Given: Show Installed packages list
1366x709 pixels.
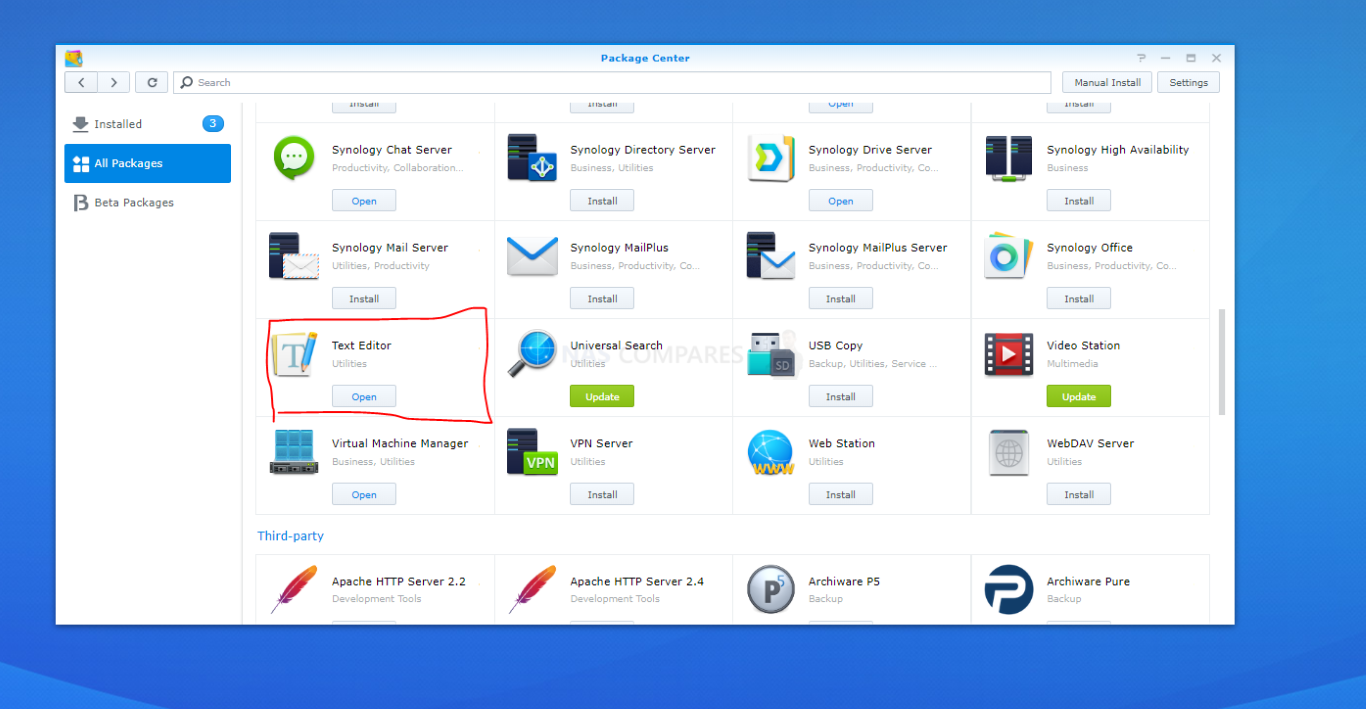Looking at the screenshot, I should (x=148, y=124).
